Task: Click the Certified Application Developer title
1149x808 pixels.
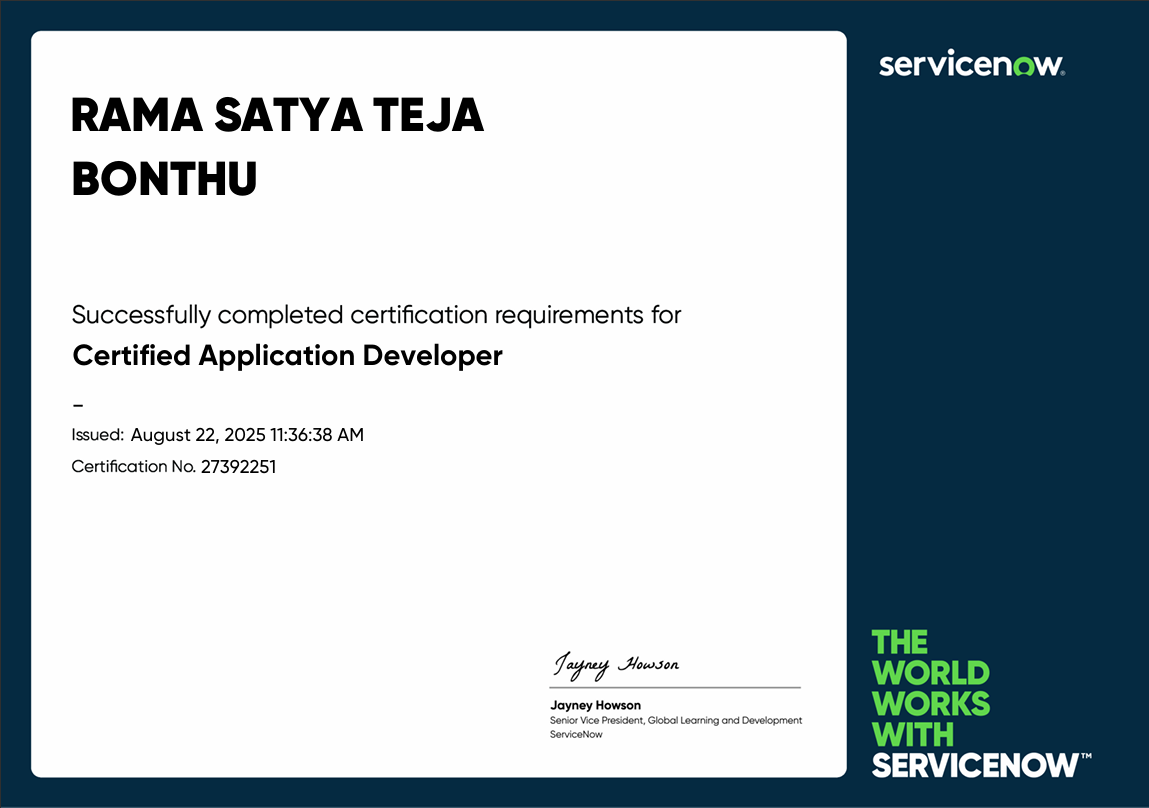Action: 286,356
